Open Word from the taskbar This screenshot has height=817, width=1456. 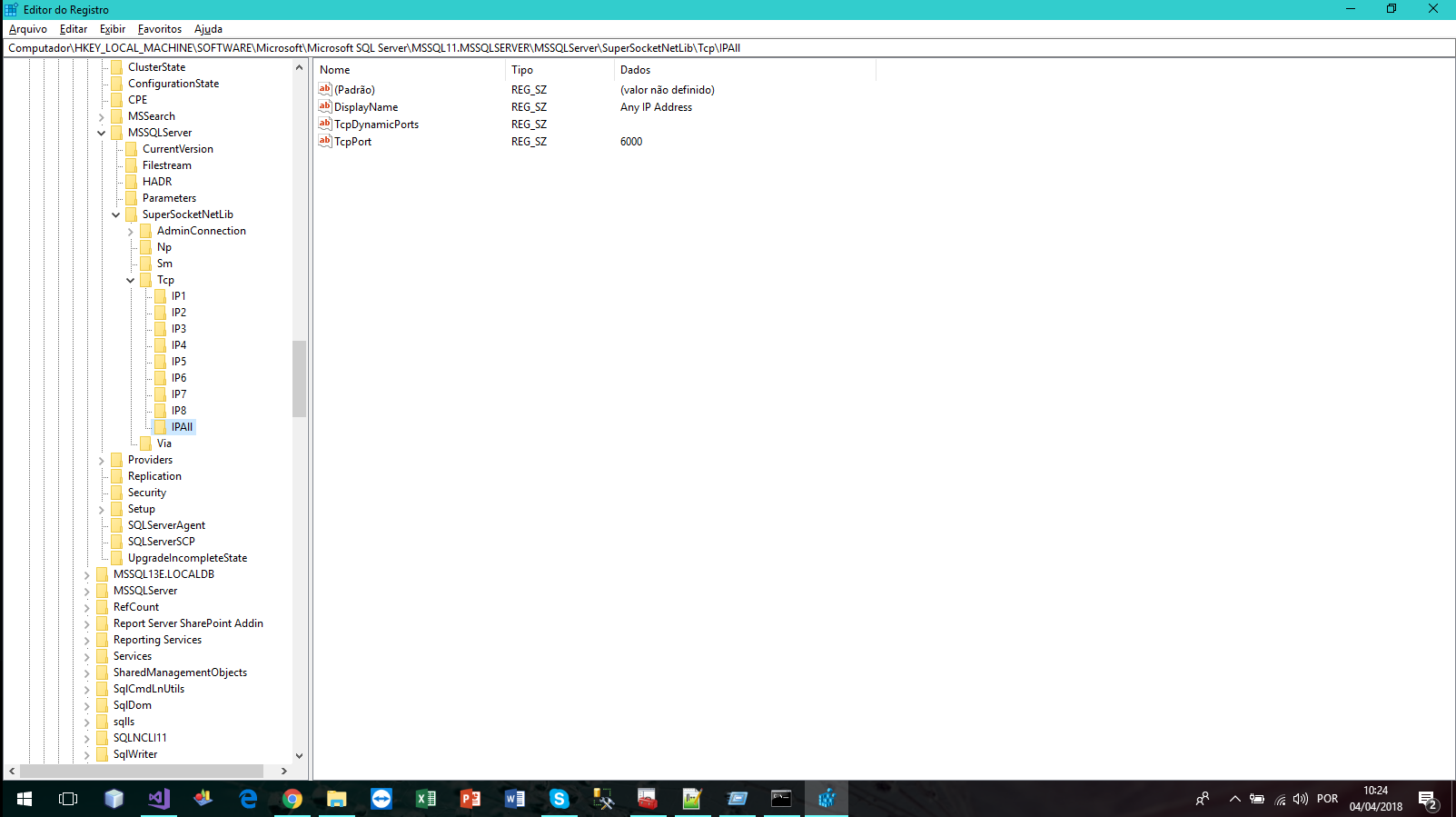pos(514,799)
